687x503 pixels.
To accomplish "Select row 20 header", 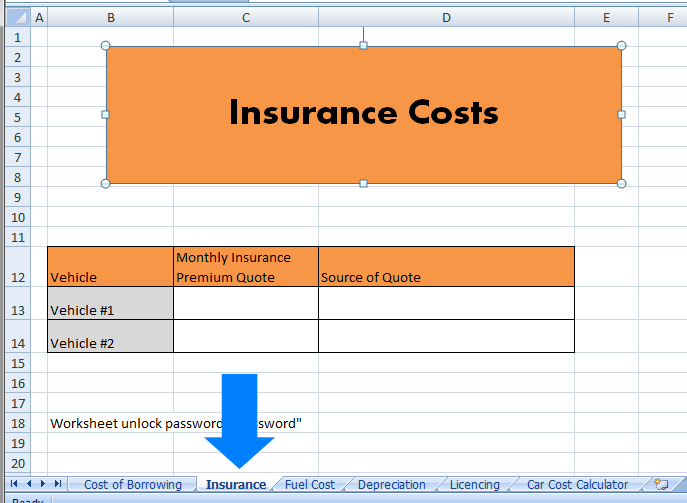I will pos(18,463).
